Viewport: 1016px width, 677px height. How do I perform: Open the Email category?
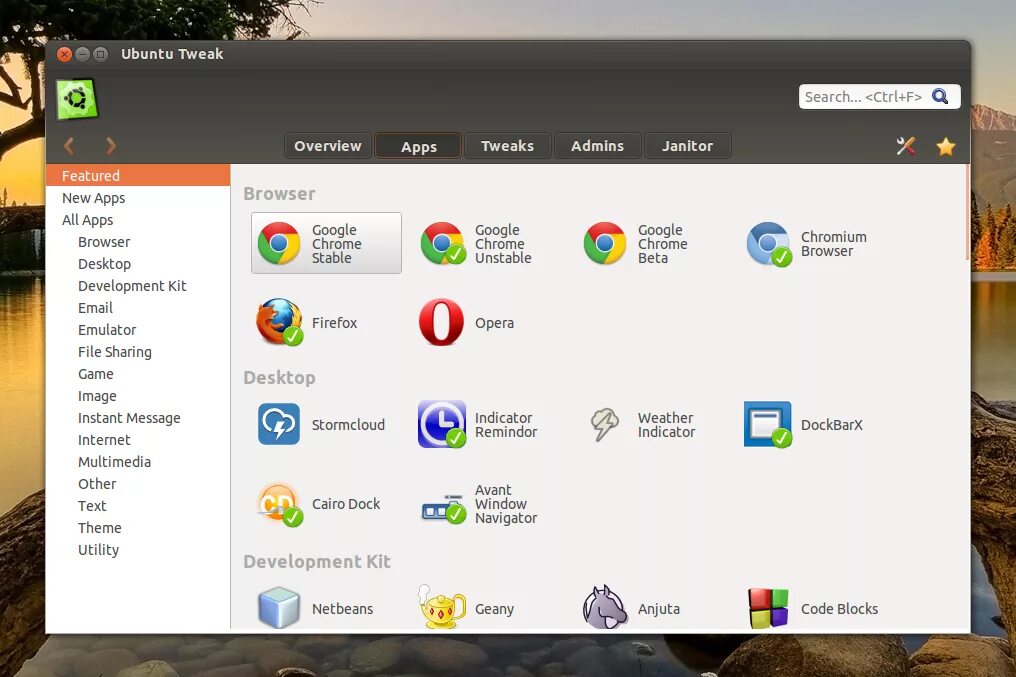[x=138, y=308]
